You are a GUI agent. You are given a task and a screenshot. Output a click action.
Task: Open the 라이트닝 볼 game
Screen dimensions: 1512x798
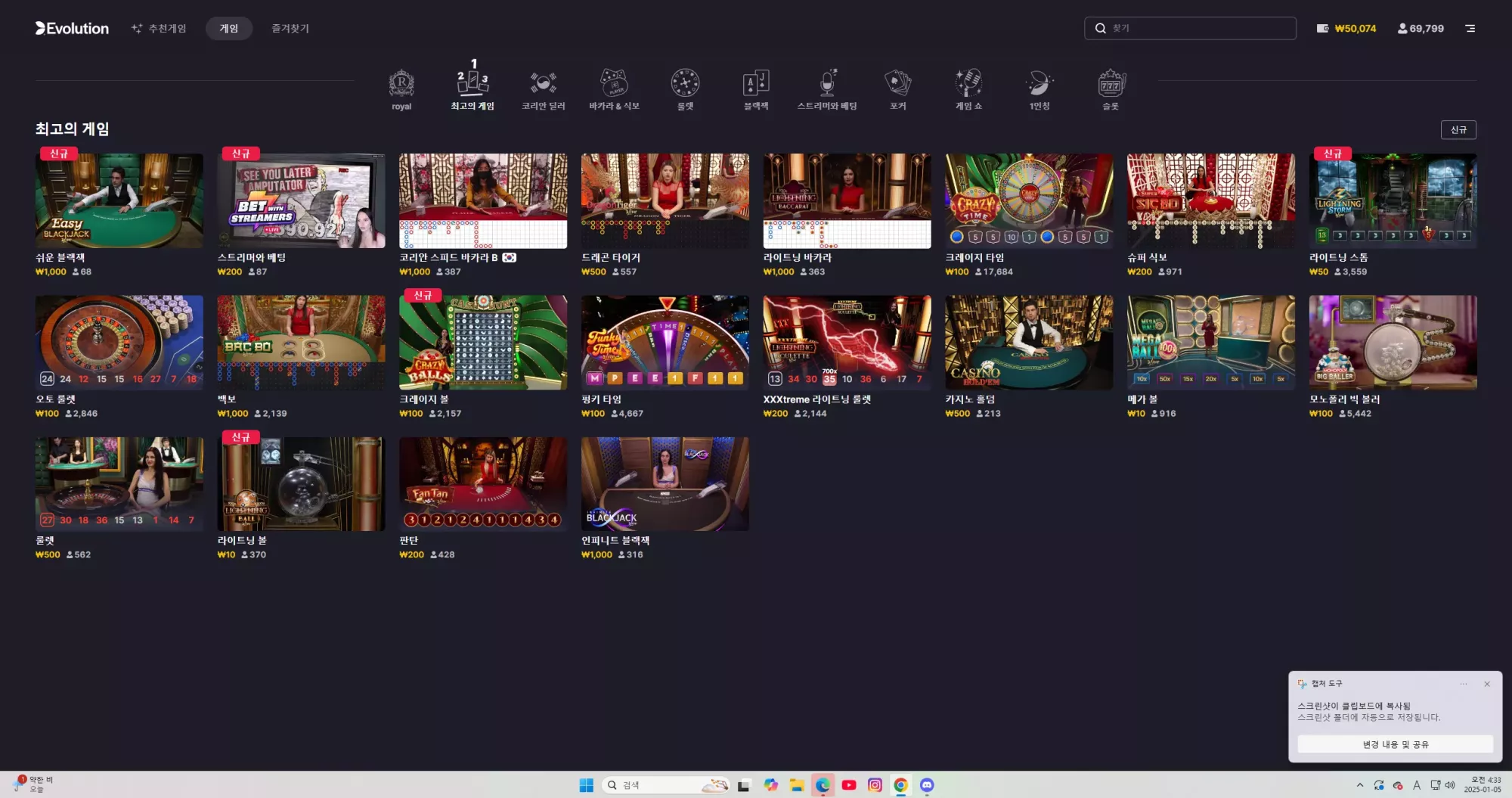(x=301, y=483)
